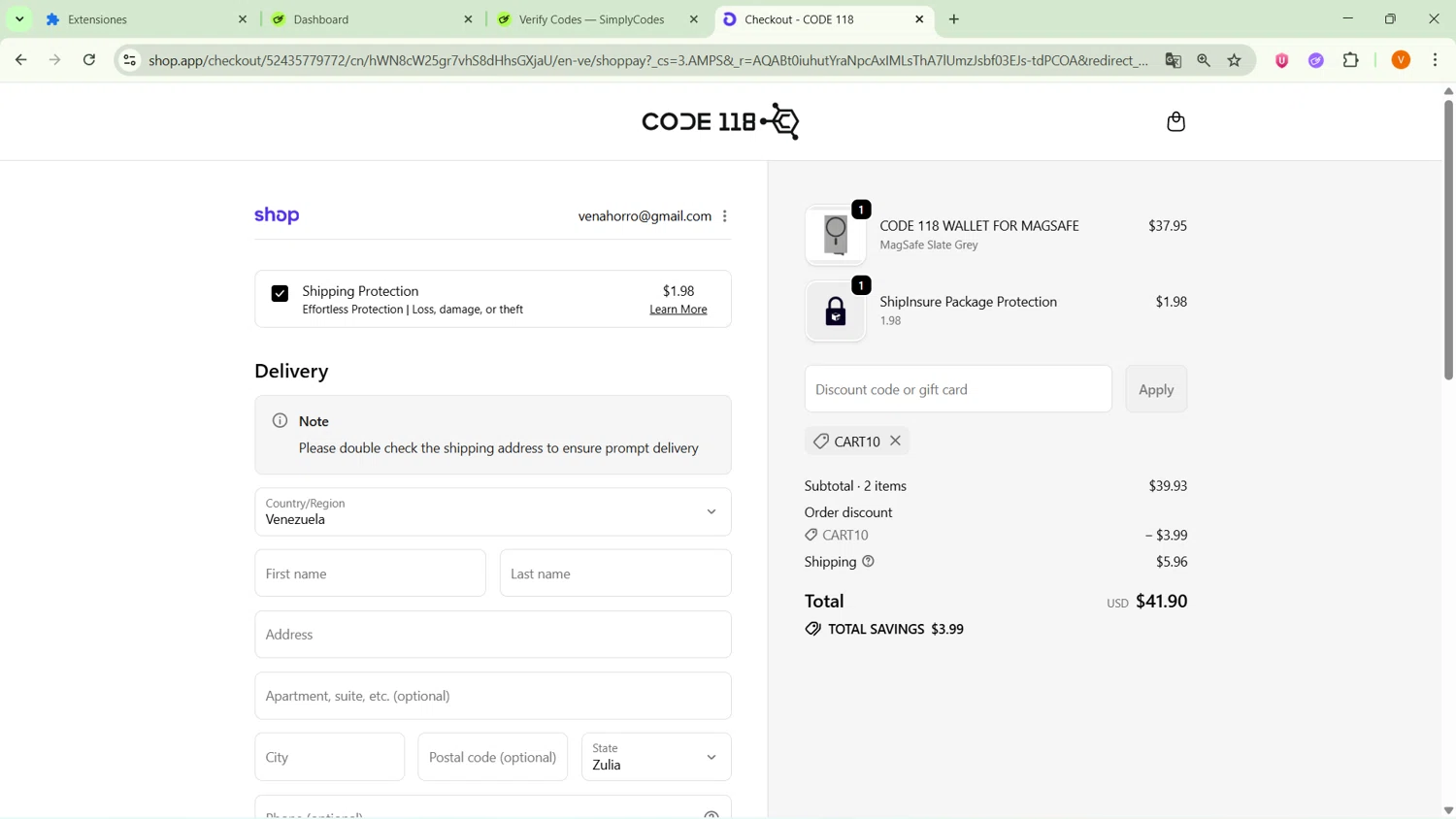This screenshot has width=1456, height=819.
Task: Bookmark this page with the star icon
Action: (1234, 60)
